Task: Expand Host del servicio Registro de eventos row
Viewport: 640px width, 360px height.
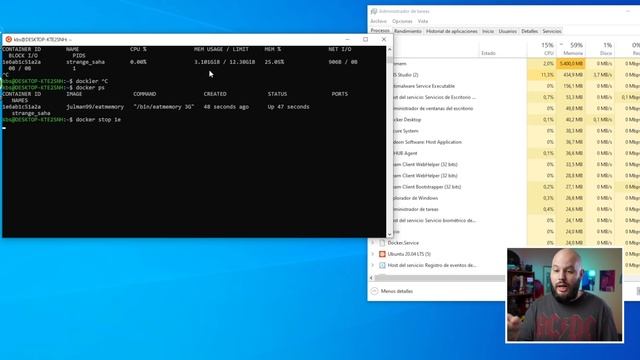Action: 373,265
